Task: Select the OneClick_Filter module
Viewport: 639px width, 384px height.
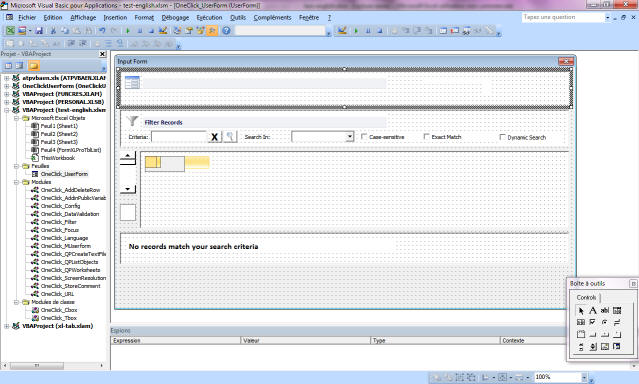Action: coord(59,222)
